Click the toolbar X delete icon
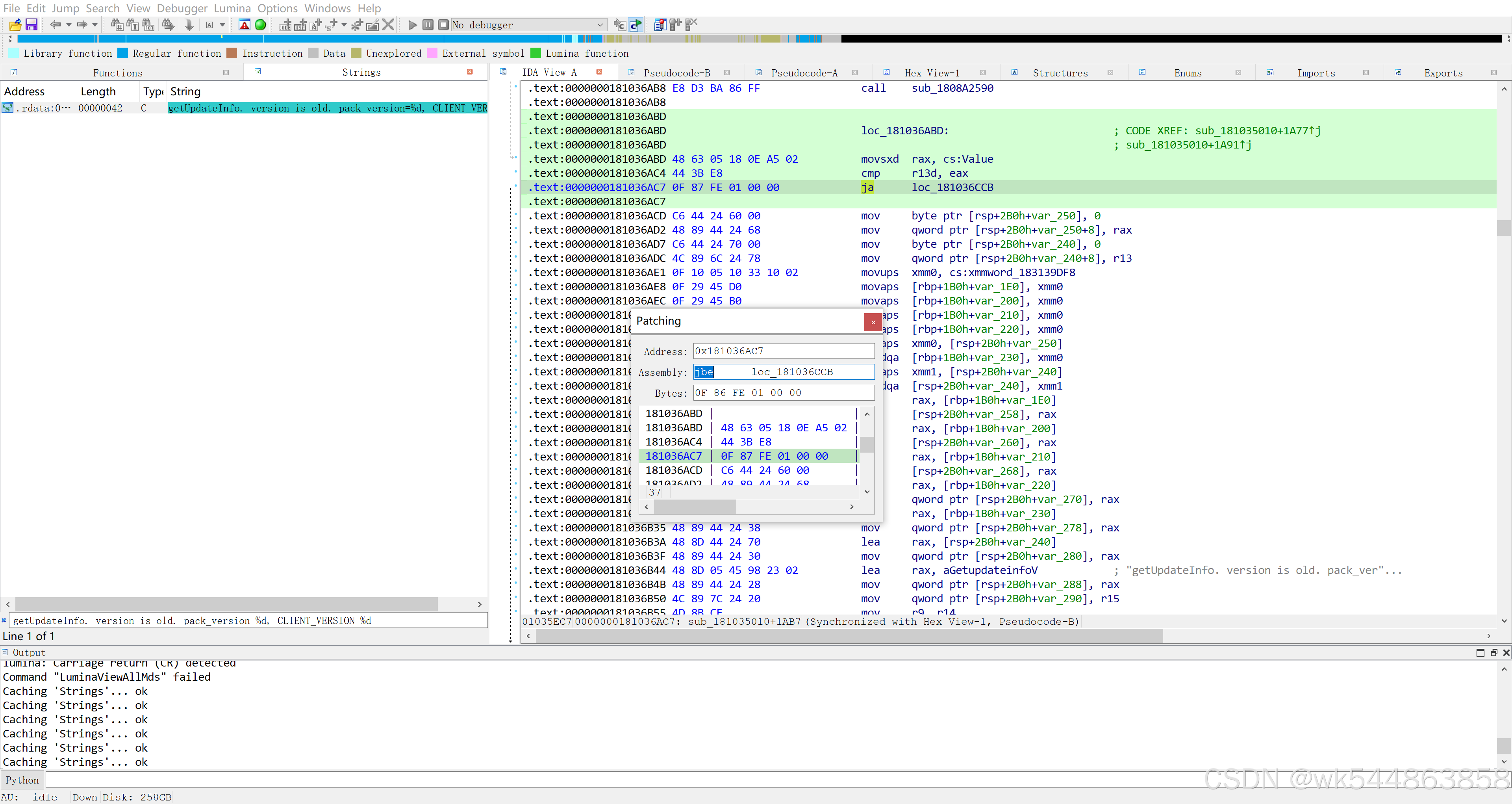 [388, 25]
